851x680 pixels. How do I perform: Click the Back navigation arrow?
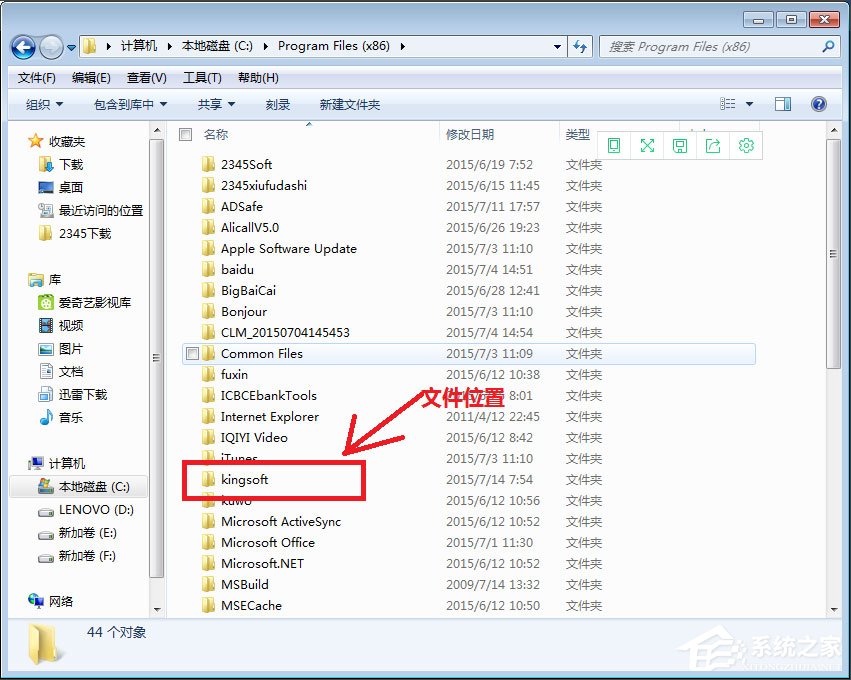coord(22,47)
